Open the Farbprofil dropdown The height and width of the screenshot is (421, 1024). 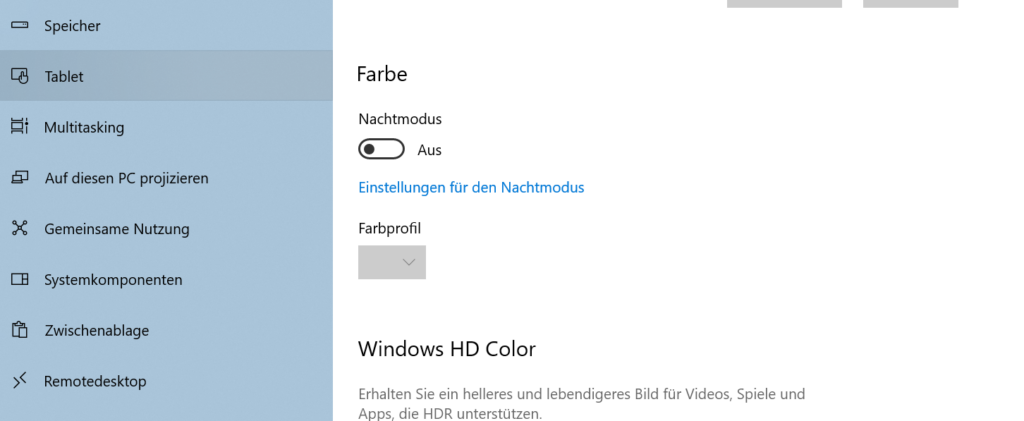[392, 262]
